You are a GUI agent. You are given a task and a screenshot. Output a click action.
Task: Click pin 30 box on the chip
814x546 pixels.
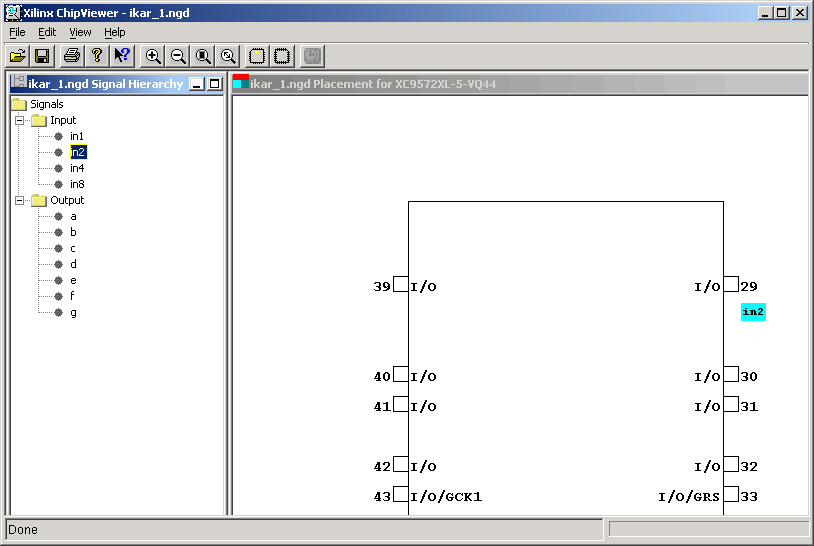pos(731,374)
